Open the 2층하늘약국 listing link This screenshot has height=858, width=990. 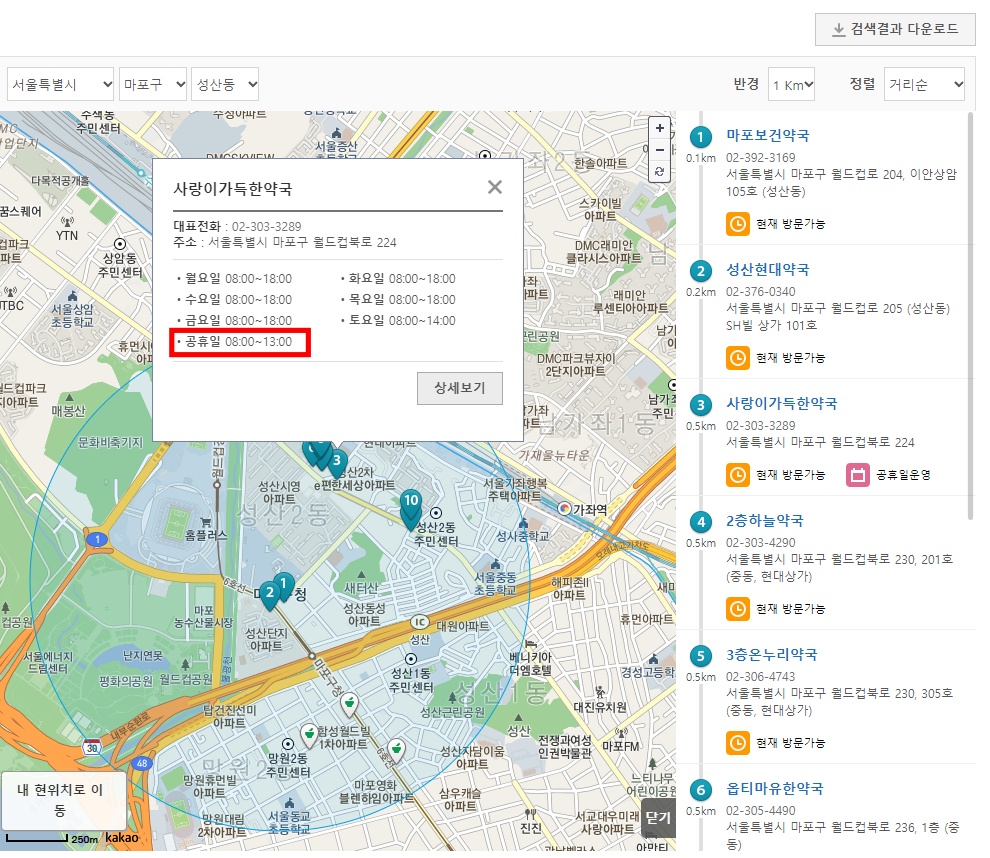coord(765,521)
